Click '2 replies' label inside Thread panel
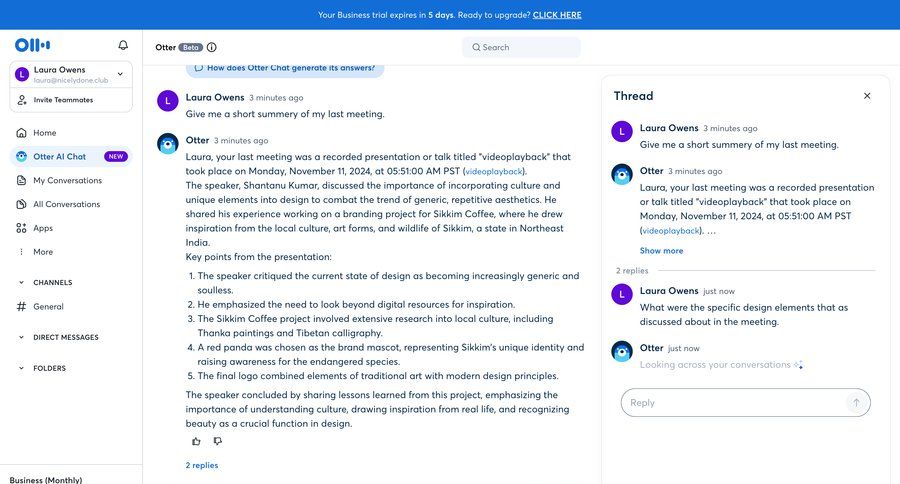 pos(632,270)
